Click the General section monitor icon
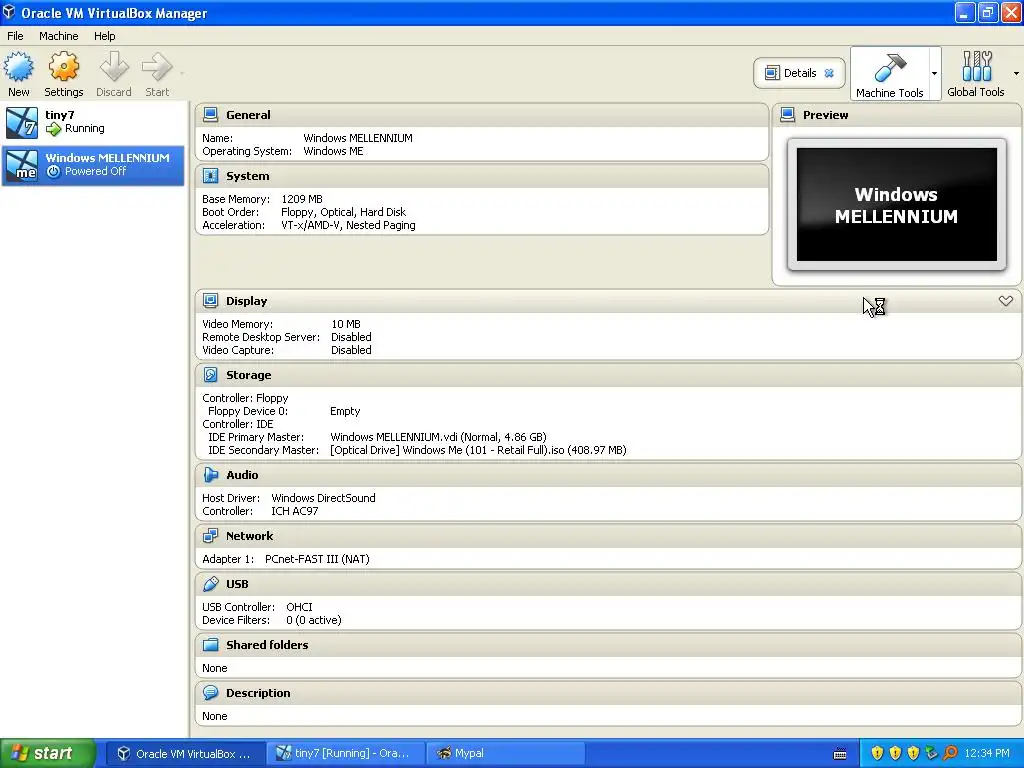The image size is (1024, 768). tap(210, 115)
